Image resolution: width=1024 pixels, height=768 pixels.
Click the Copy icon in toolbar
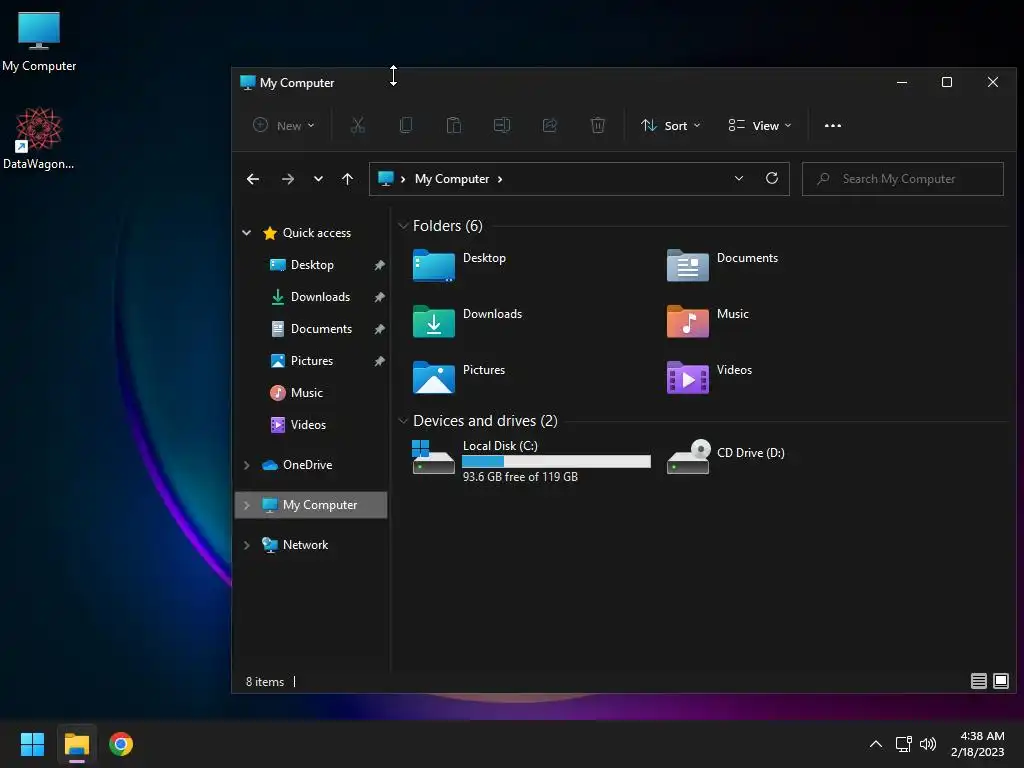406,125
